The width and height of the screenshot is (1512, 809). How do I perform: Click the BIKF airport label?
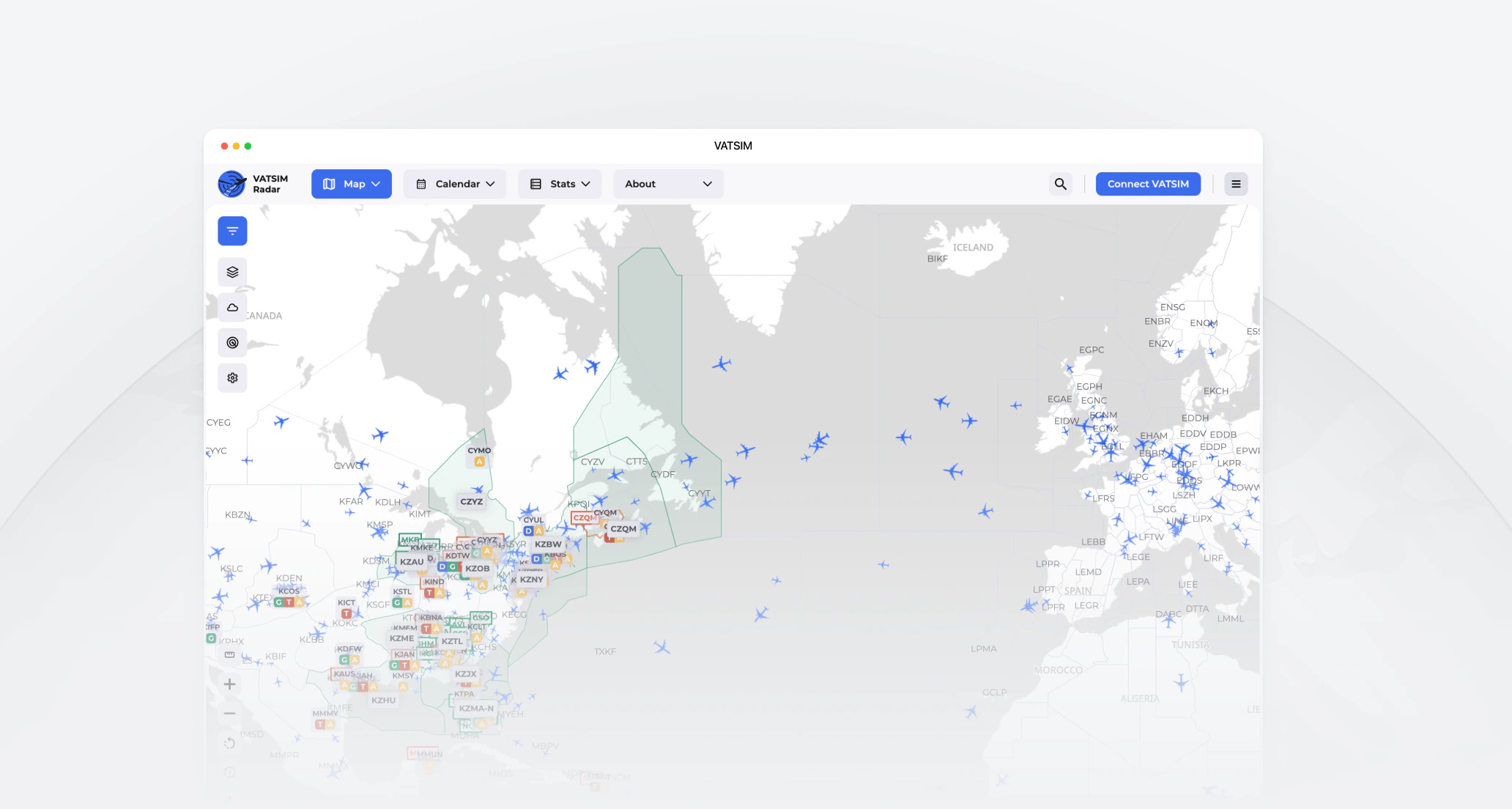tap(938, 259)
